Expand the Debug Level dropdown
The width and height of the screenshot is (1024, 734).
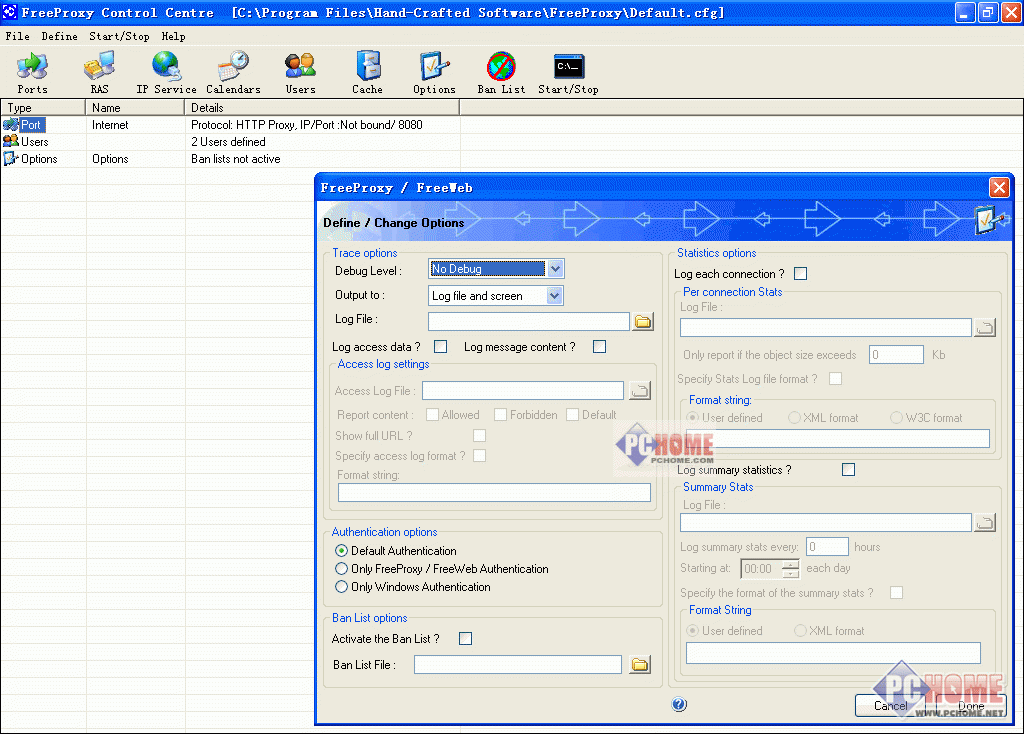(x=554, y=268)
